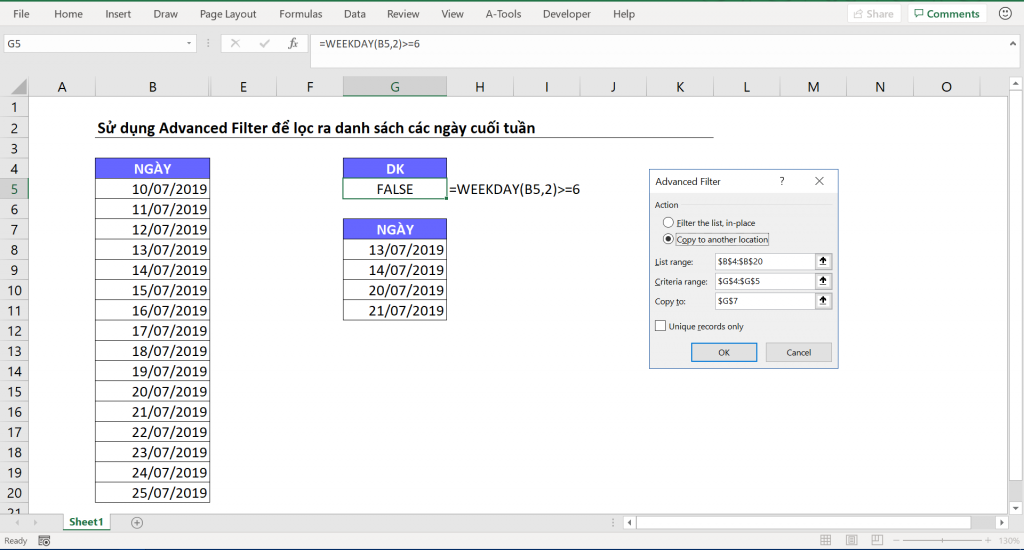1024x550 pixels.
Task: Open the Name Box dropdown arrow
Action: (190, 44)
